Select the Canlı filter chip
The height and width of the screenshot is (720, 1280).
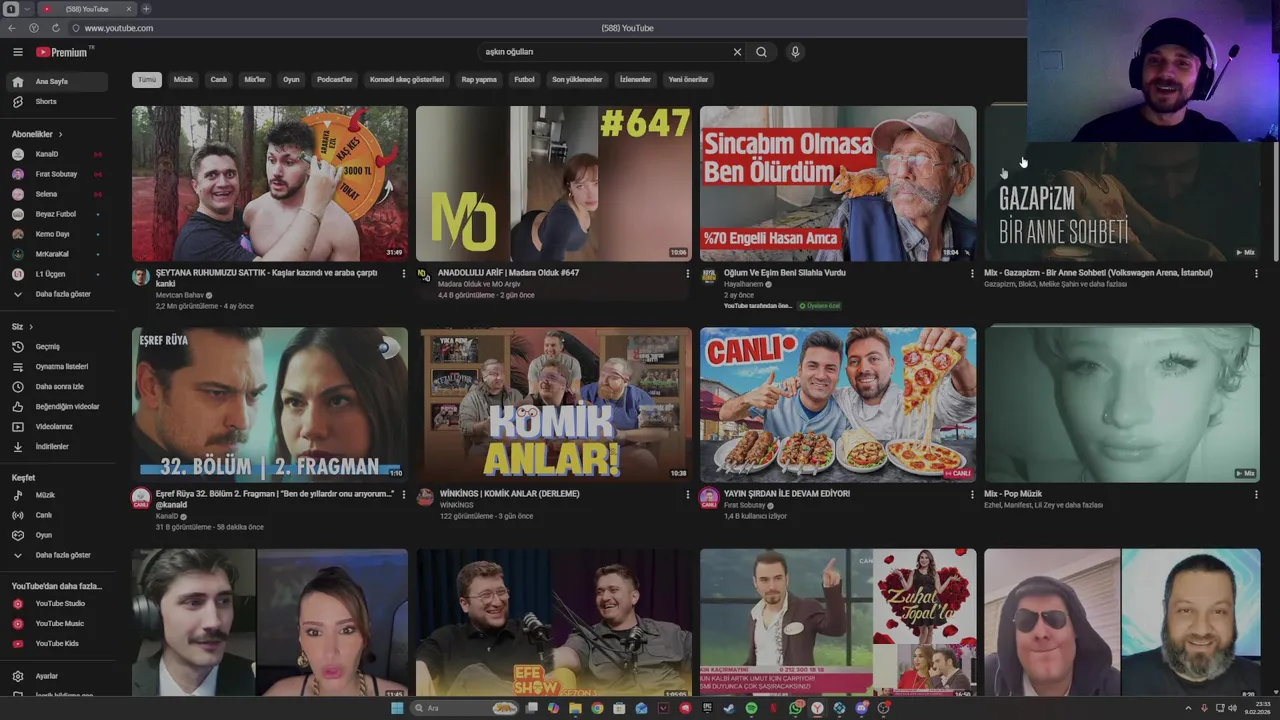tap(219, 79)
